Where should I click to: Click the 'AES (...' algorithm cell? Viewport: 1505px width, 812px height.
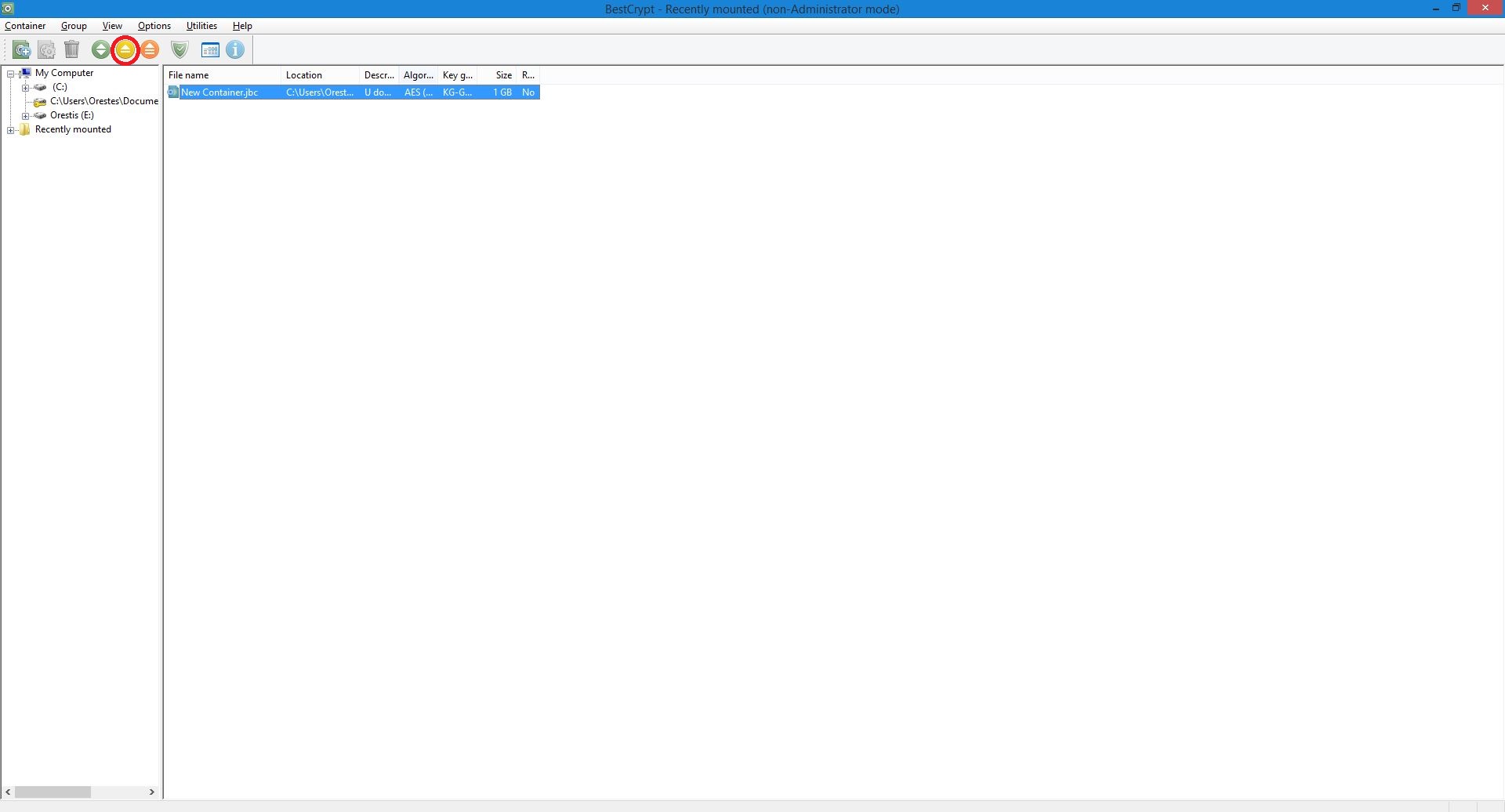pos(419,92)
